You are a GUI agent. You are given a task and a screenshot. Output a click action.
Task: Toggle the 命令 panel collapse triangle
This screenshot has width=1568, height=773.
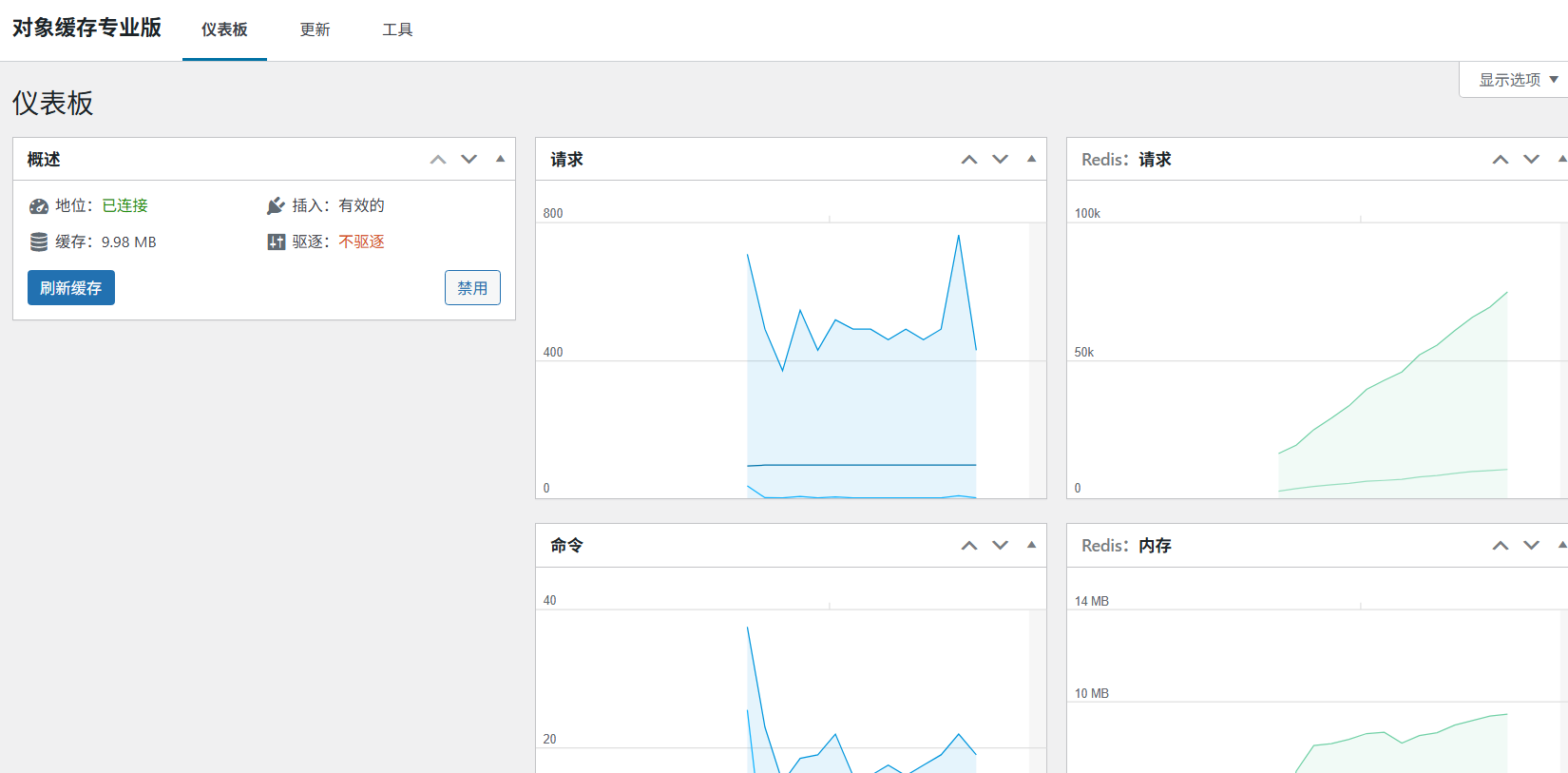click(1032, 546)
